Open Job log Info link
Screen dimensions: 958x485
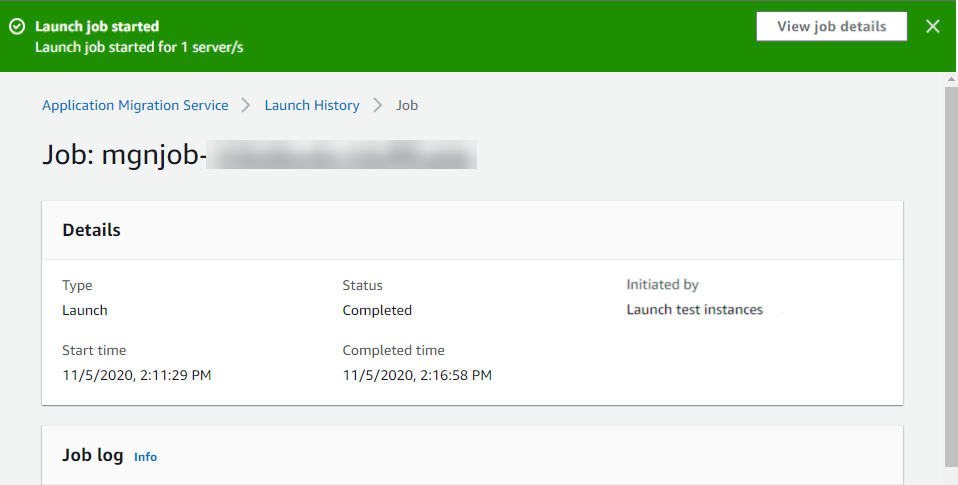[145, 457]
